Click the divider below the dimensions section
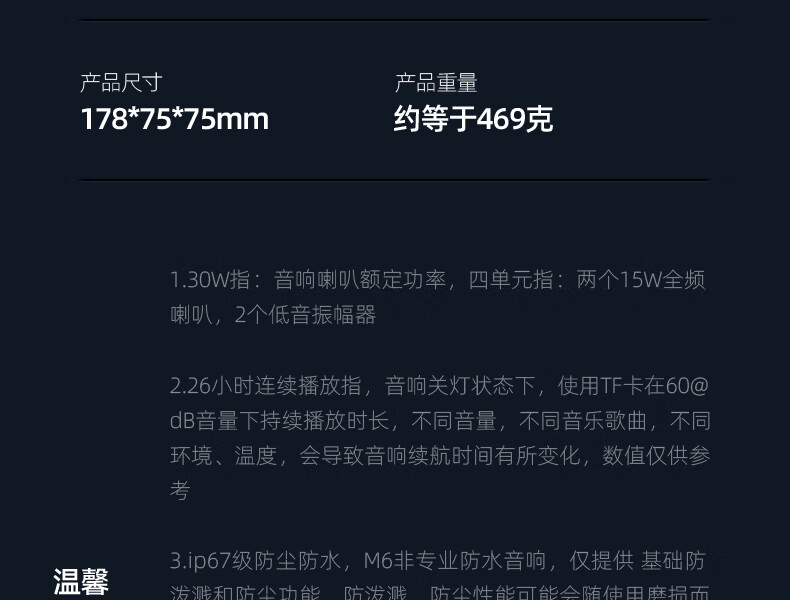Screen dimensions: 790x600 [395, 179]
